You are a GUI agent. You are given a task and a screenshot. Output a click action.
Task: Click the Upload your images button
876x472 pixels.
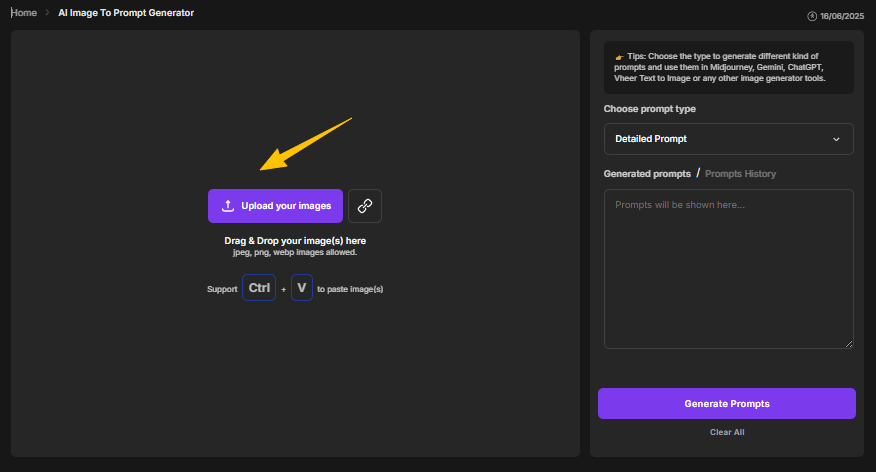click(275, 206)
